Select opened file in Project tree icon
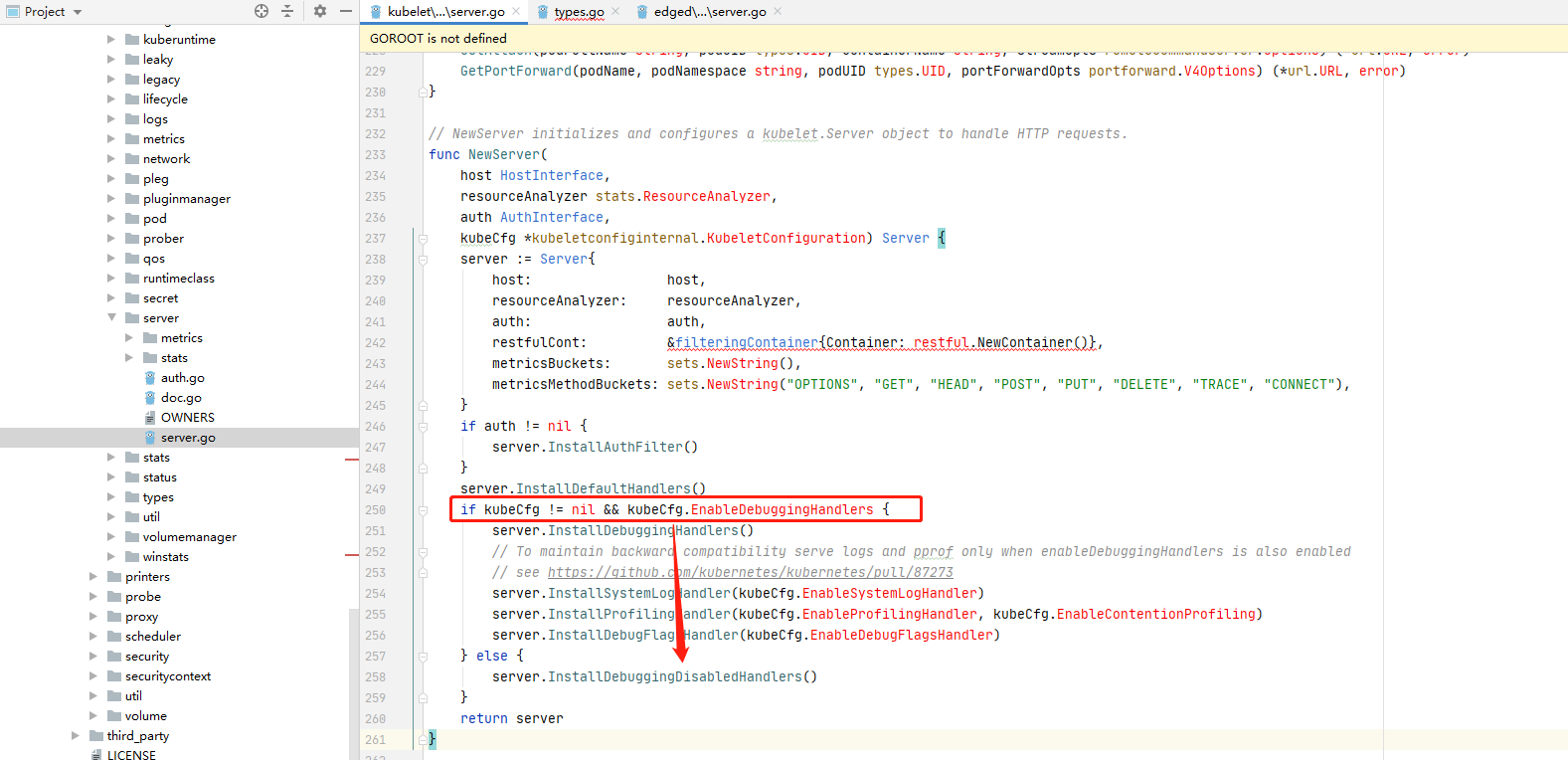Screen dimensions: 1568x760 261,11
